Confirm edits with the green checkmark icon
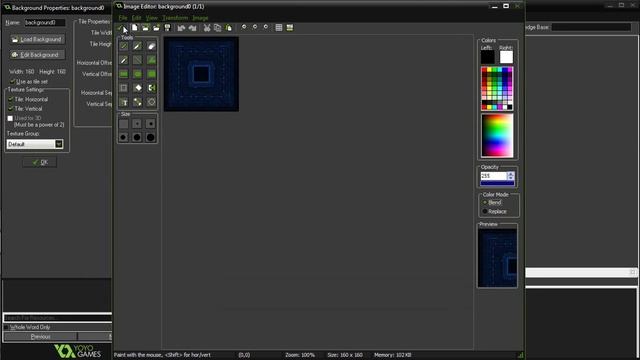 click(121, 28)
